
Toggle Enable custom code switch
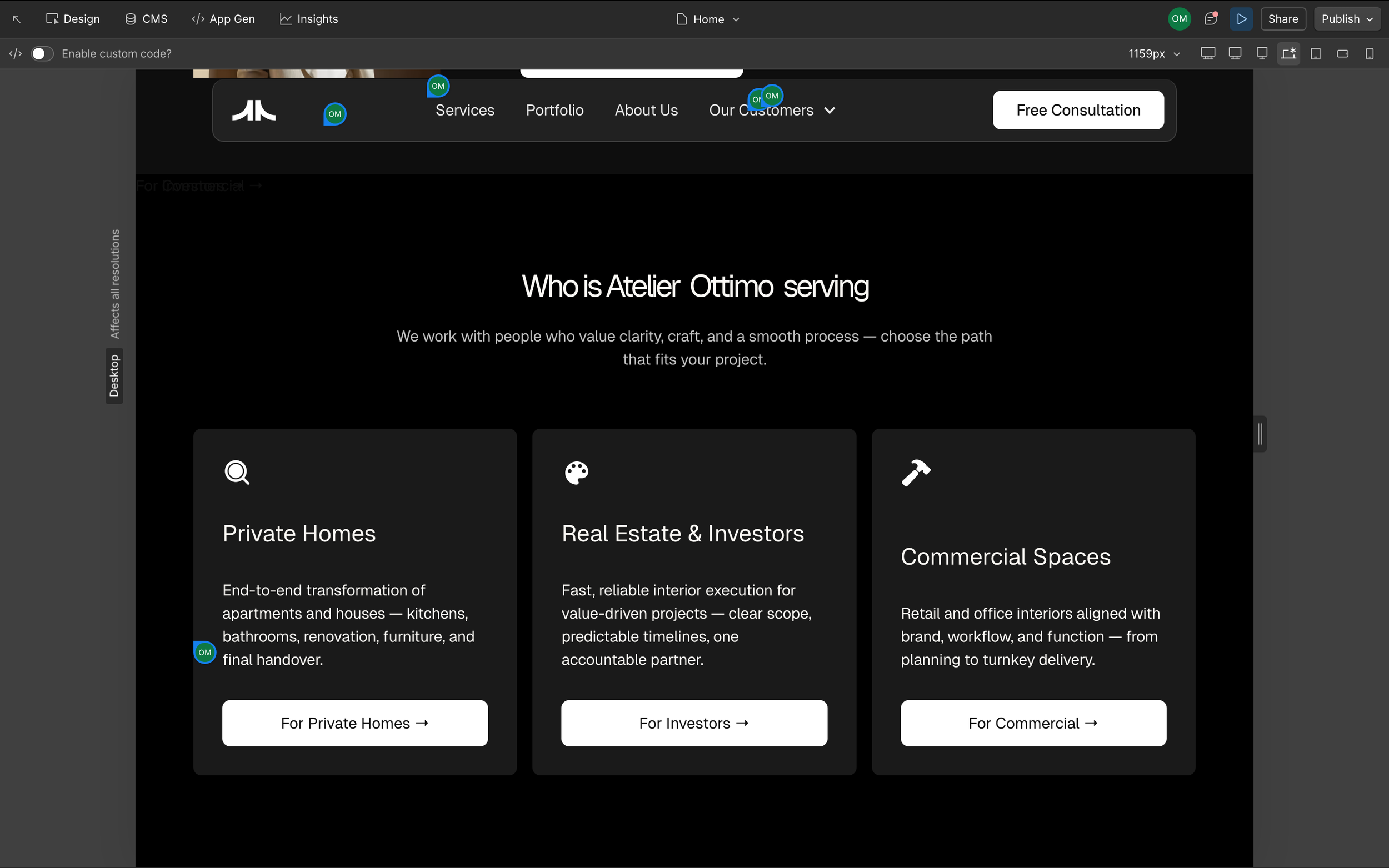click(42, 53)
